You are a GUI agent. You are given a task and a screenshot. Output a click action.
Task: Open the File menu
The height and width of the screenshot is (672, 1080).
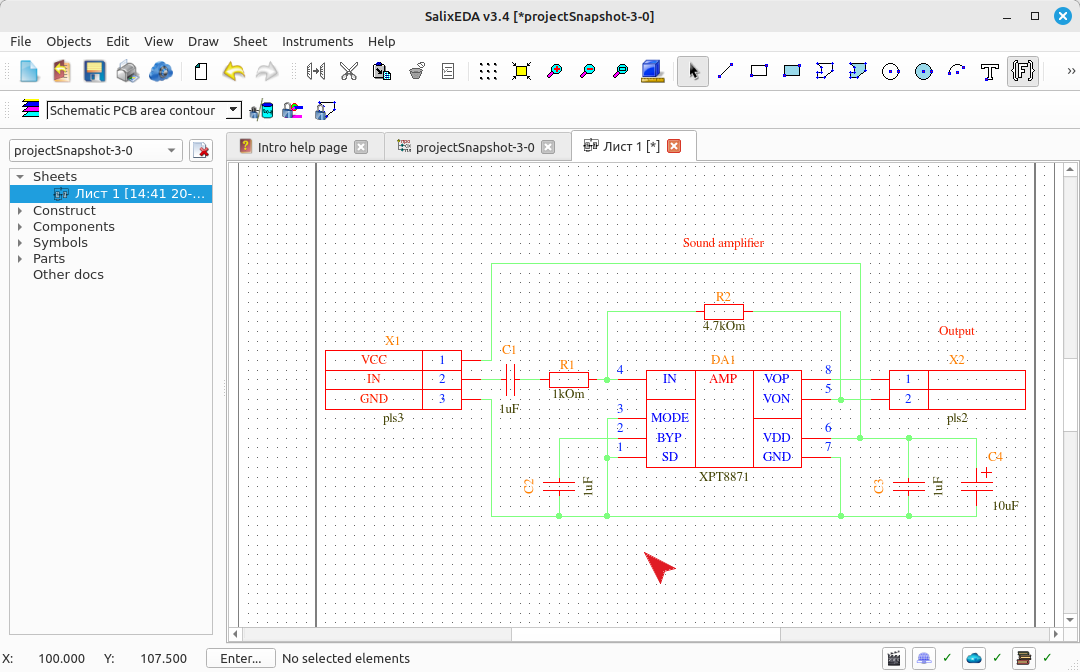click(x=21, y=41)
